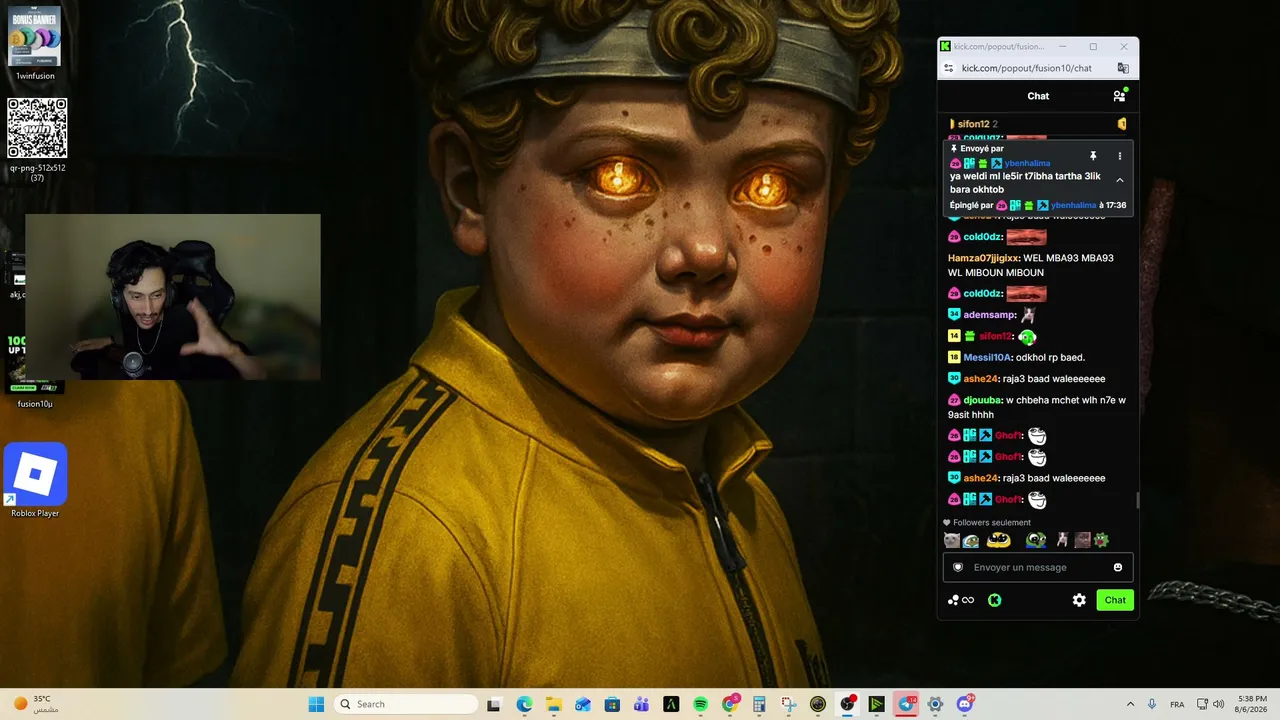The width and height of the screenshot is (1280, 720).
Task: Unpin the pinned message via pin icon
Action: (1093, 156)
